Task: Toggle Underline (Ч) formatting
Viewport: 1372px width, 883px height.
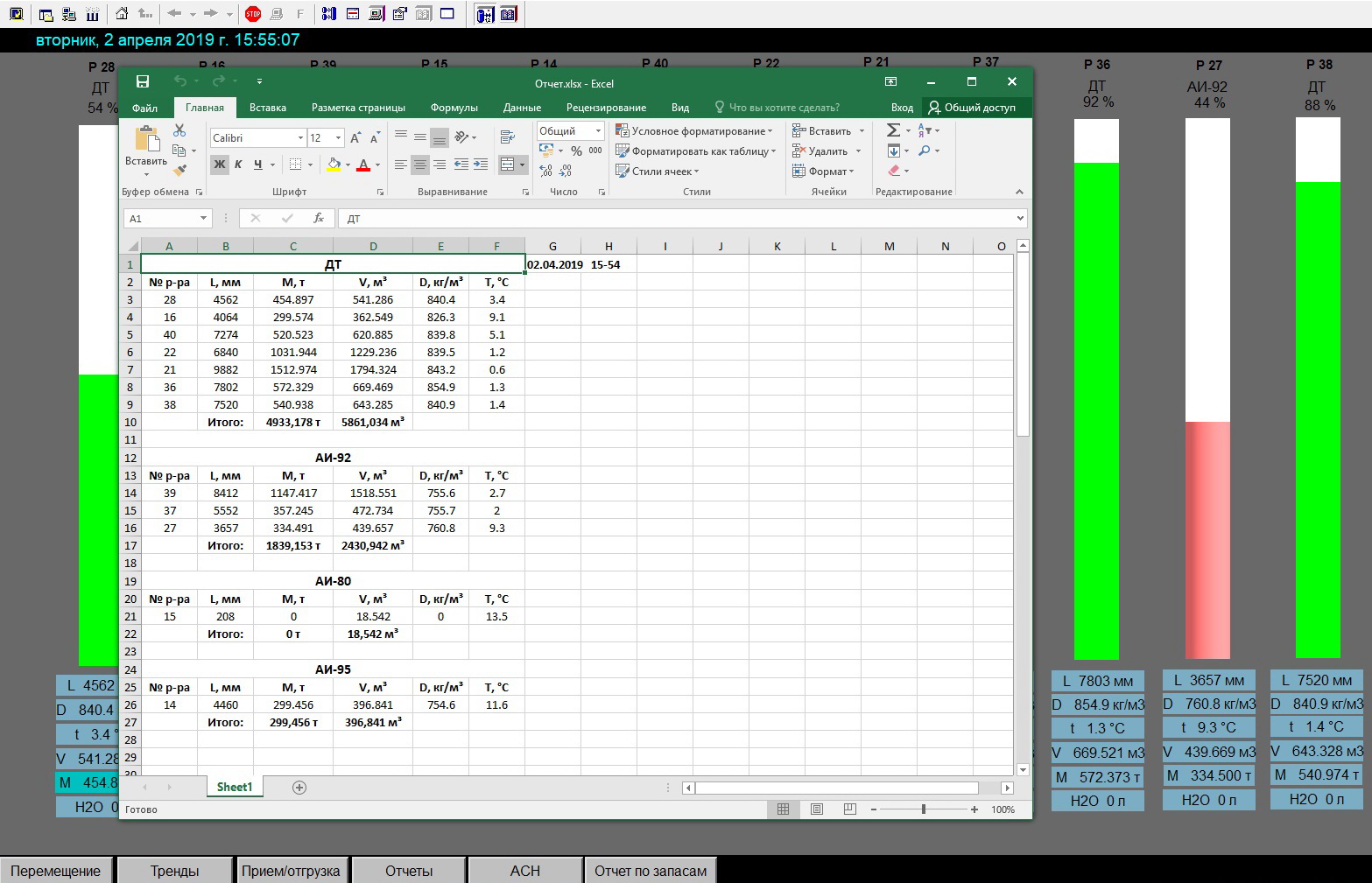Action: pyautogui.click(x=257, y=165)
